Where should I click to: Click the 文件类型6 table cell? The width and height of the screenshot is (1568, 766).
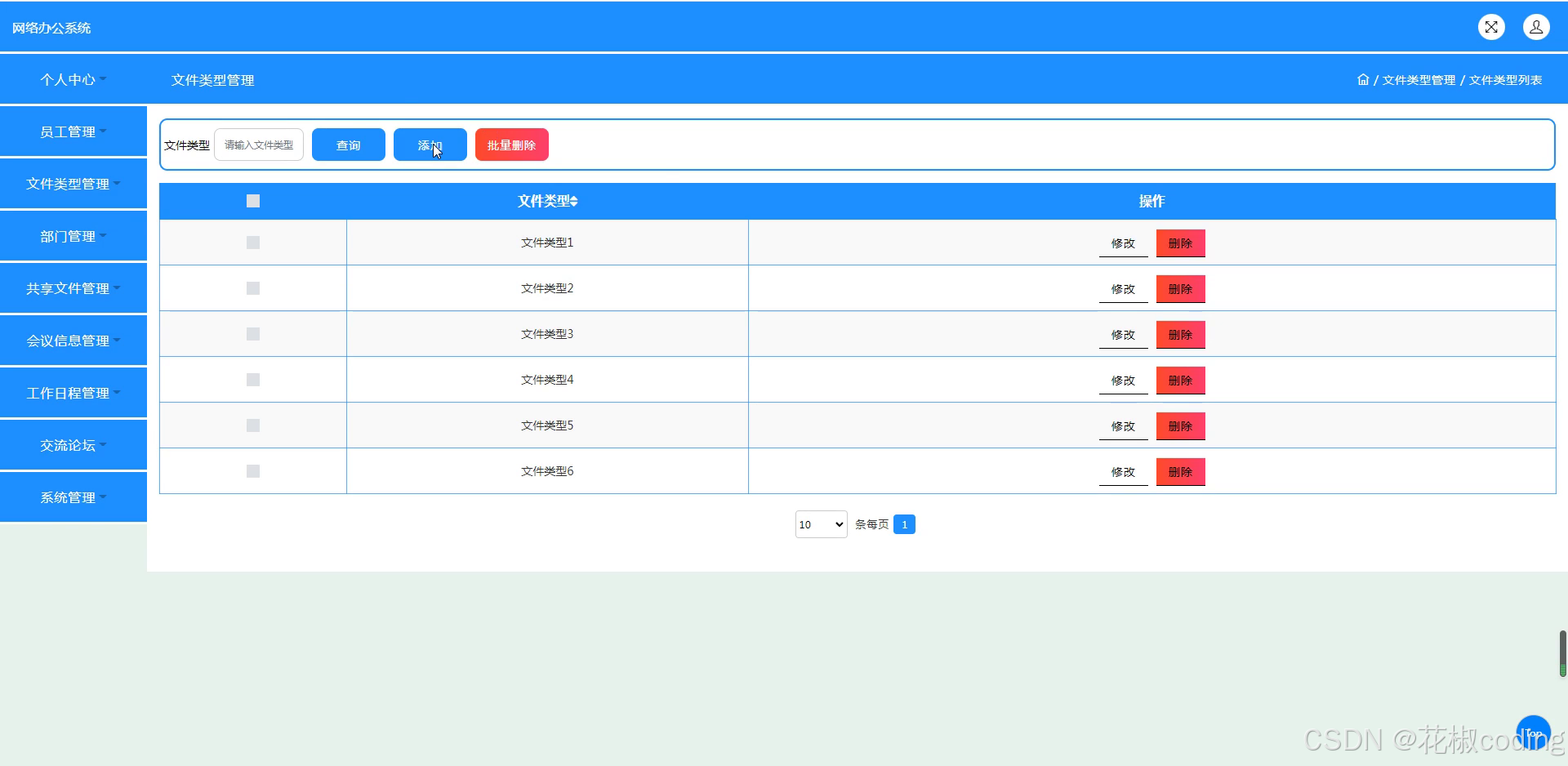[x=547, y=471]
